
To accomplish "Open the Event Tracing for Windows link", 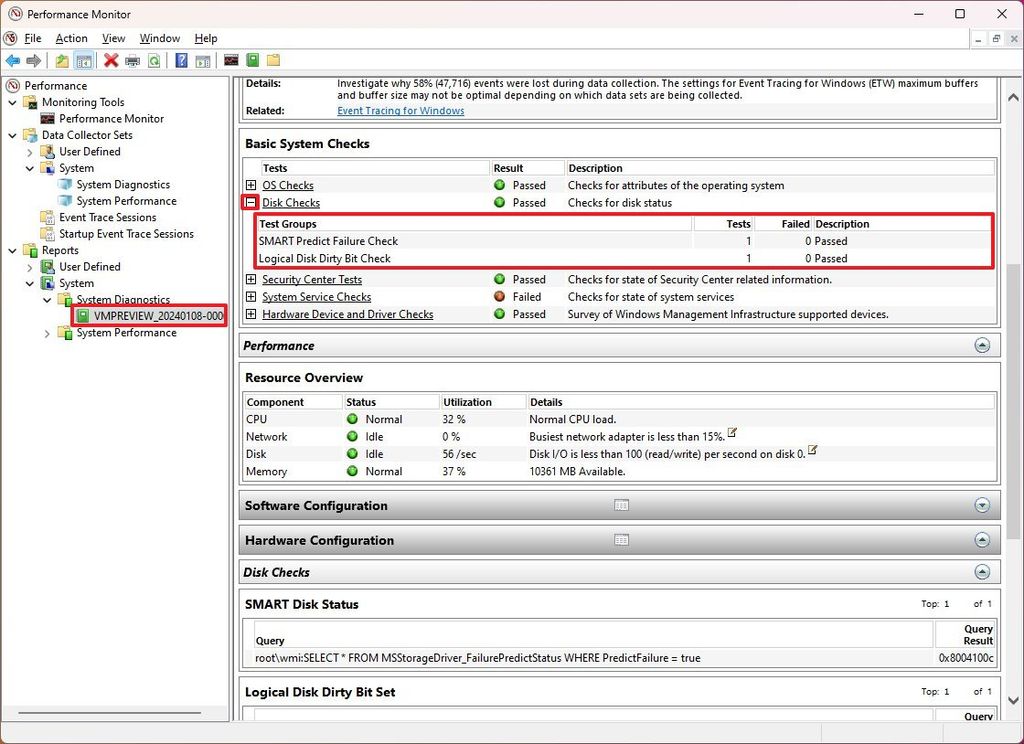I will click(400, 111).
